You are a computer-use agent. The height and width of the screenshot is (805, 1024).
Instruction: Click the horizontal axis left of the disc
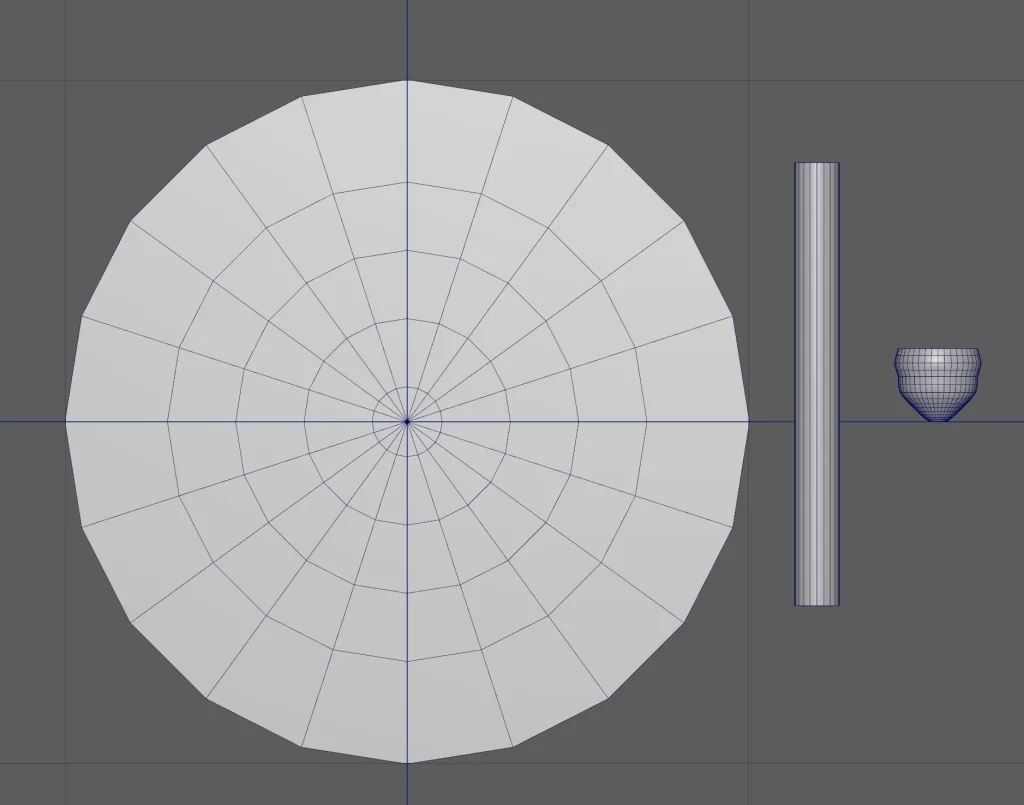[x=32, y=421]
